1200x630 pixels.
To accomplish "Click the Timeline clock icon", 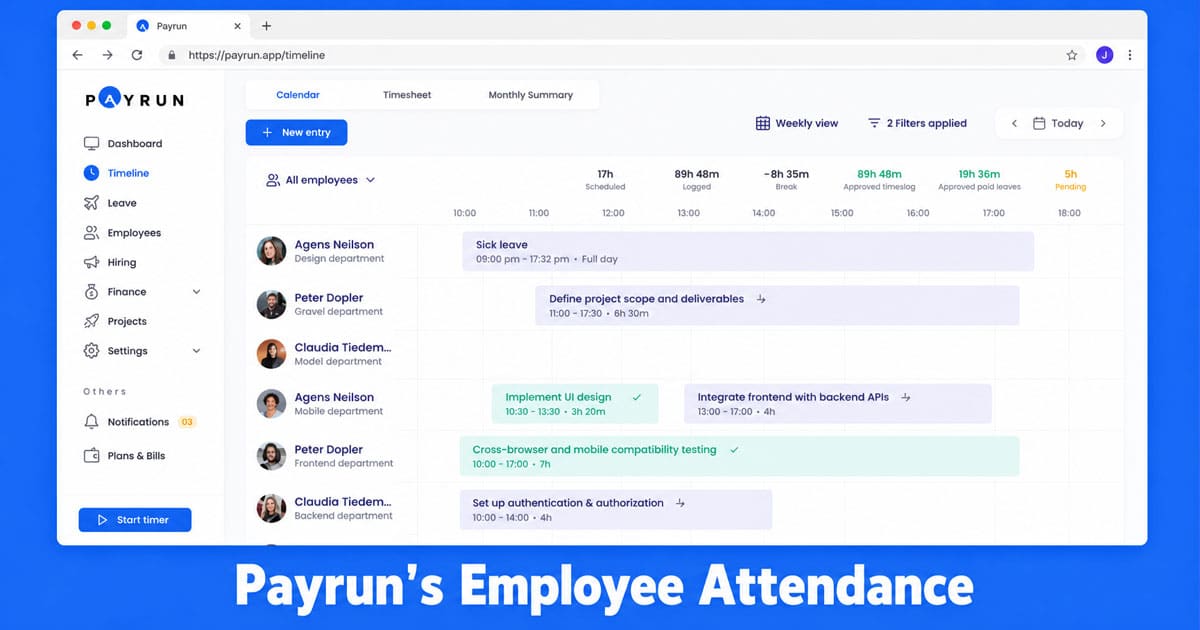I will [91, 173].
